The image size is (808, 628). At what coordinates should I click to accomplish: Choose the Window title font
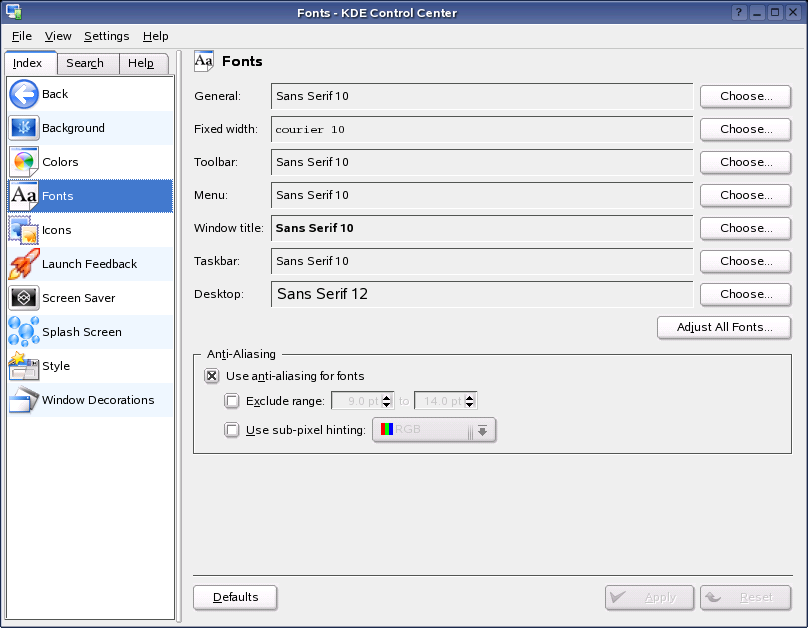coord(745,228)
